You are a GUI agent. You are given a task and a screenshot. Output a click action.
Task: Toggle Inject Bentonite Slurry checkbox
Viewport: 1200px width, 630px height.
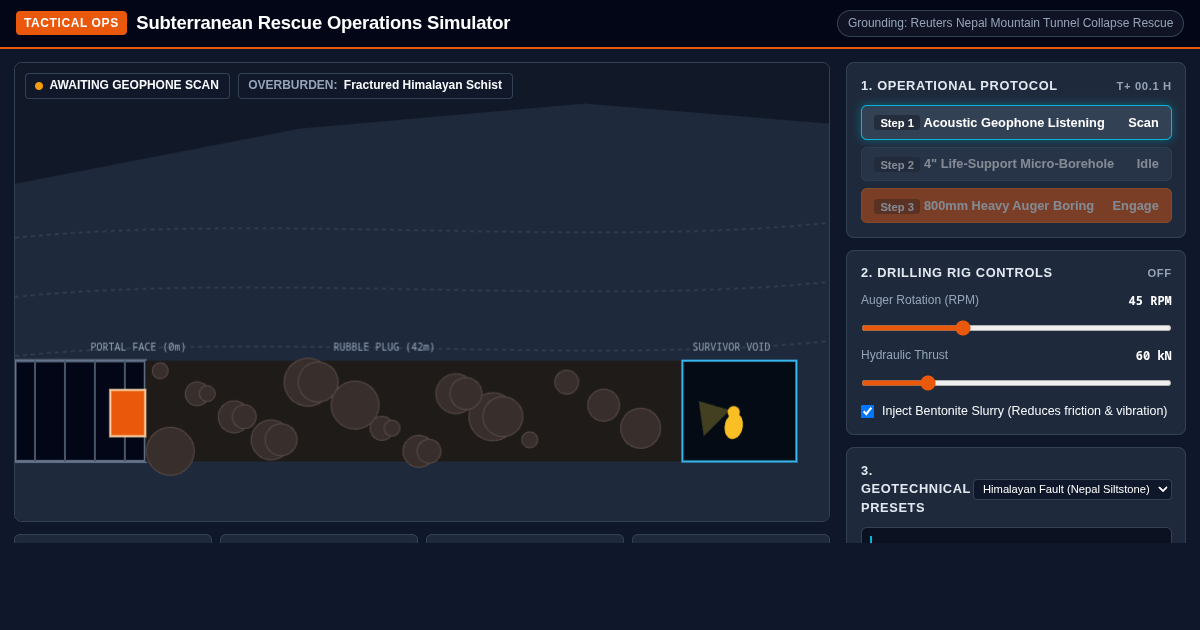867,411
